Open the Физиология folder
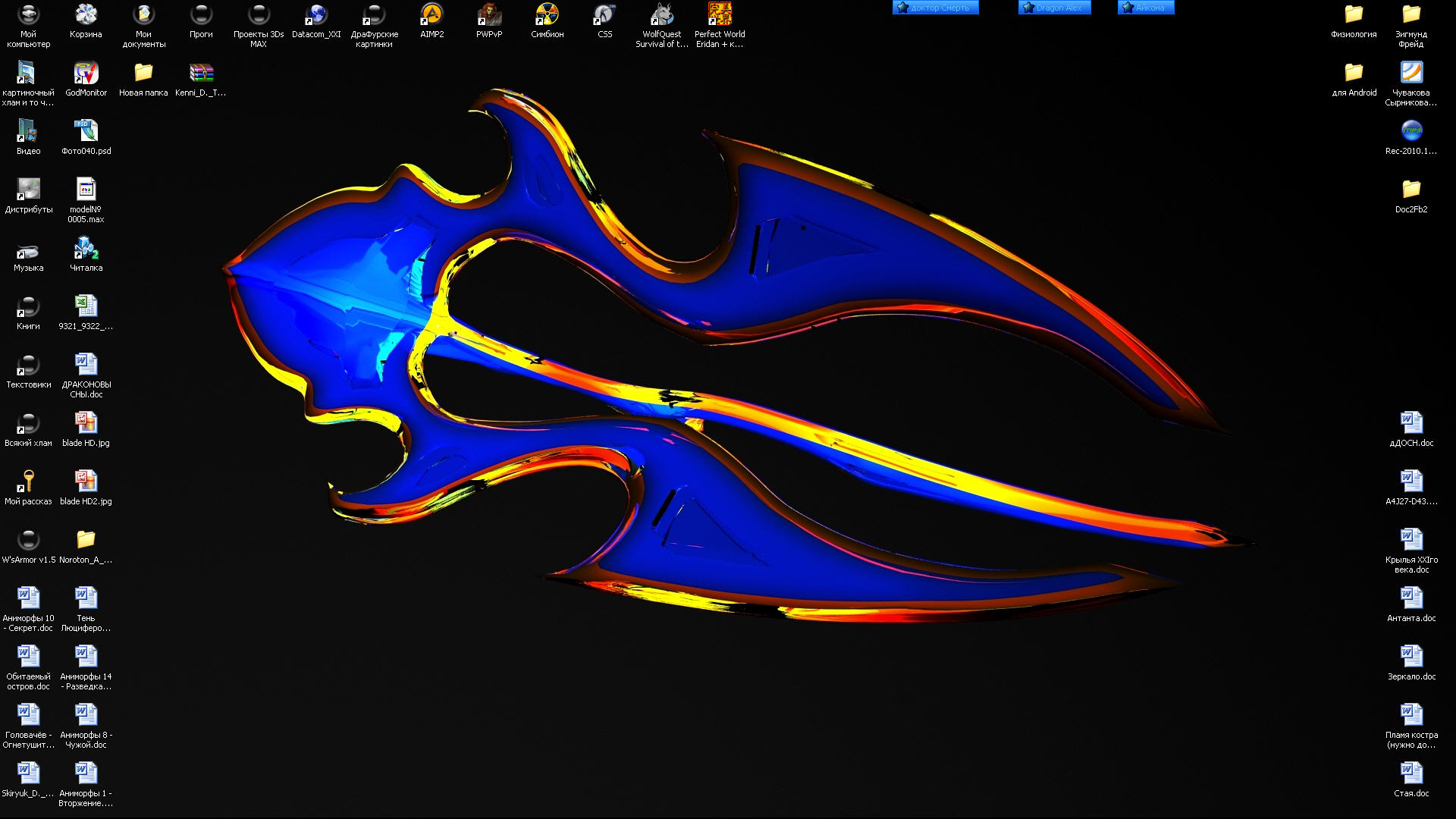Image resolution: width=1456 pixels, height=819 pixels. click(1354, 15)
